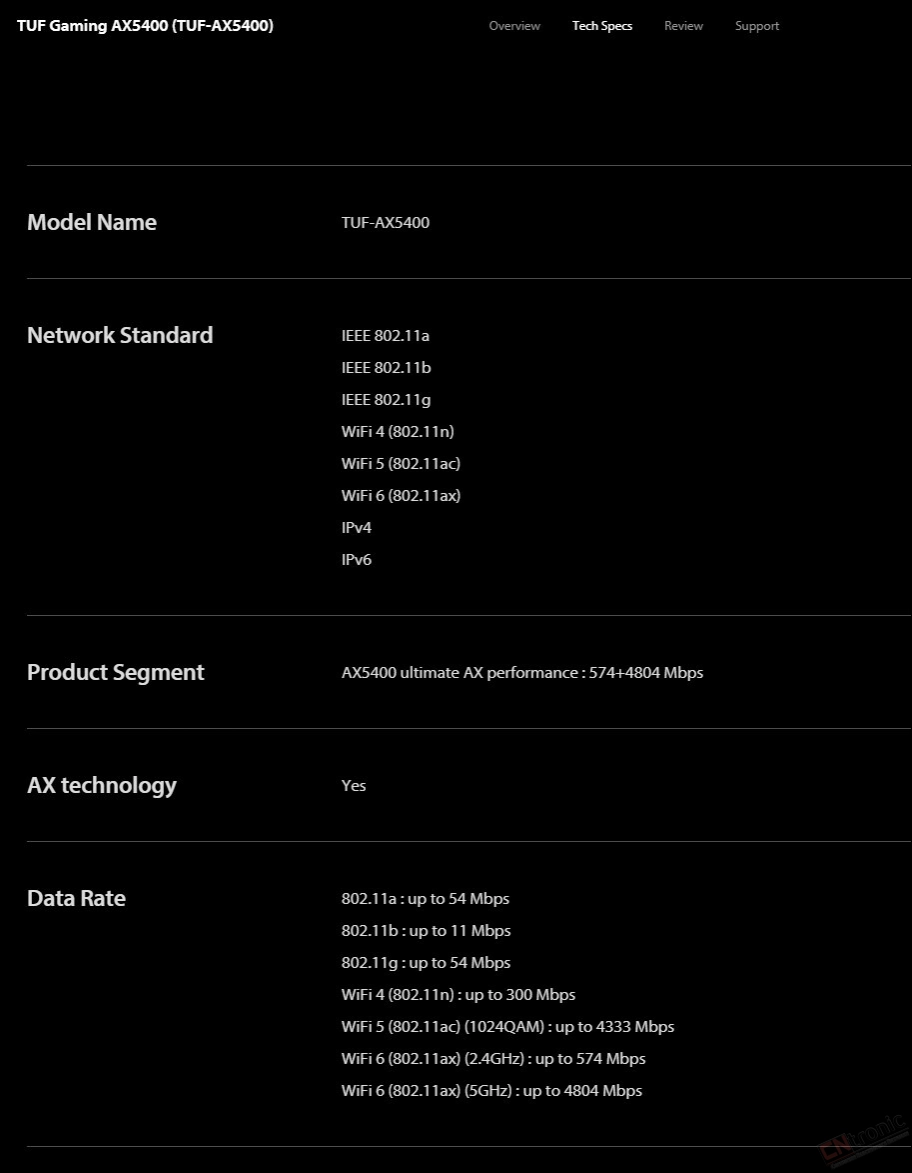Image resolution: width=912 pixels, height=1173 pixels.
Task: Go to the Support tab
Action: 756,25
